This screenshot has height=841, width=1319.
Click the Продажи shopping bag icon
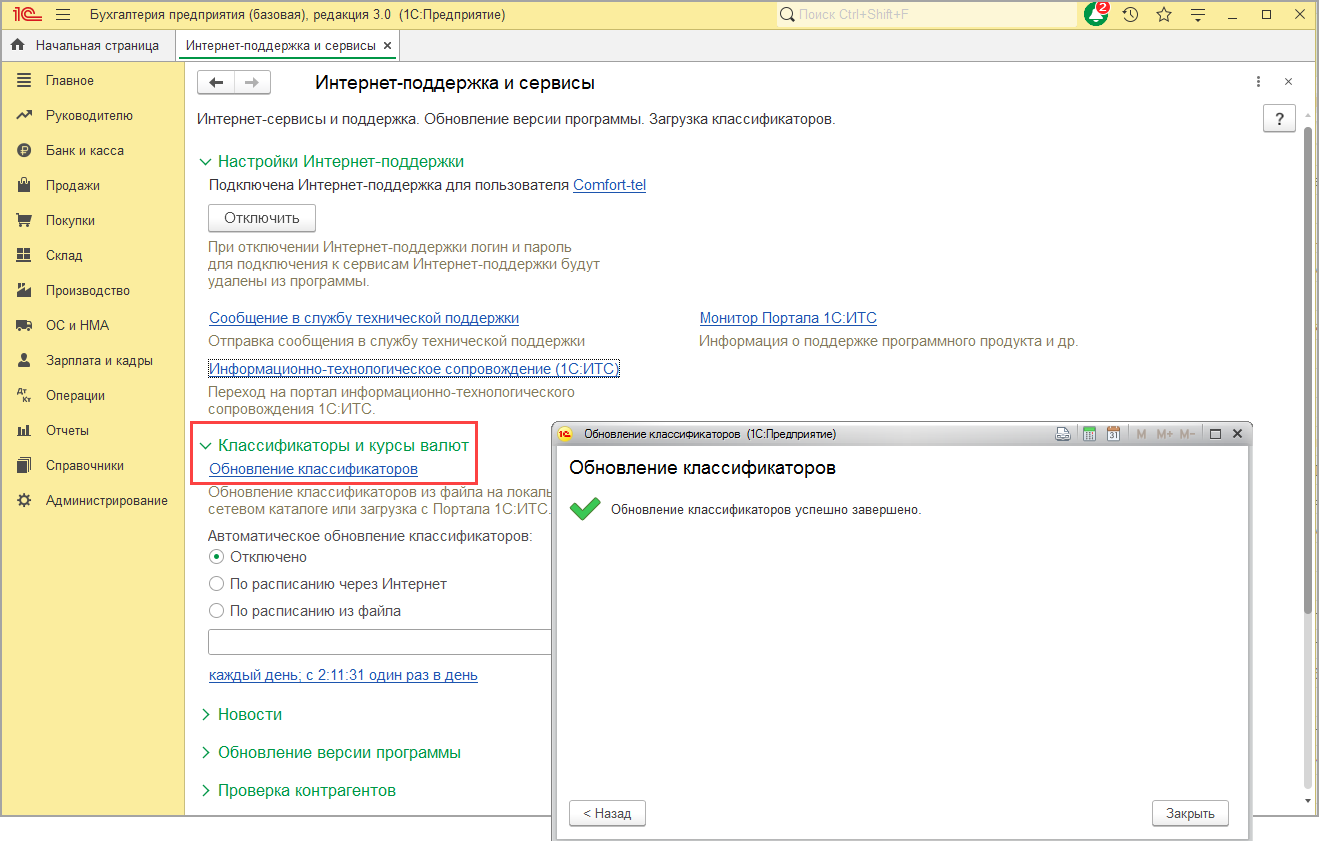click(25, 186)
